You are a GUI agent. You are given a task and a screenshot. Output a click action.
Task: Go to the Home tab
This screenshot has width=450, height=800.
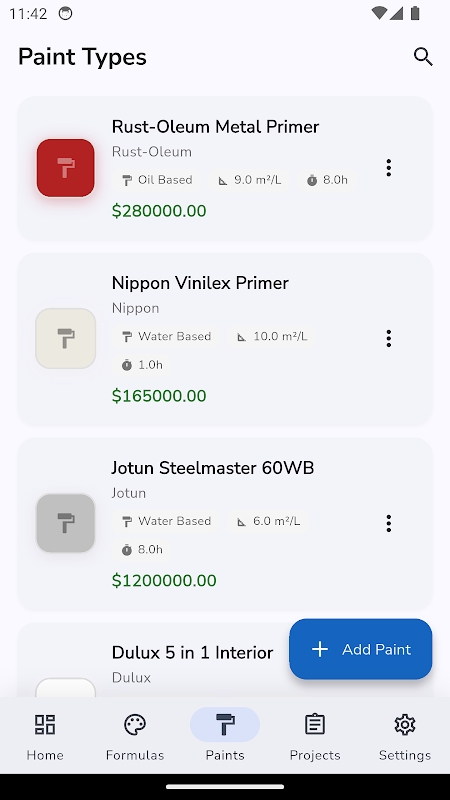click(x=45, y=737)
